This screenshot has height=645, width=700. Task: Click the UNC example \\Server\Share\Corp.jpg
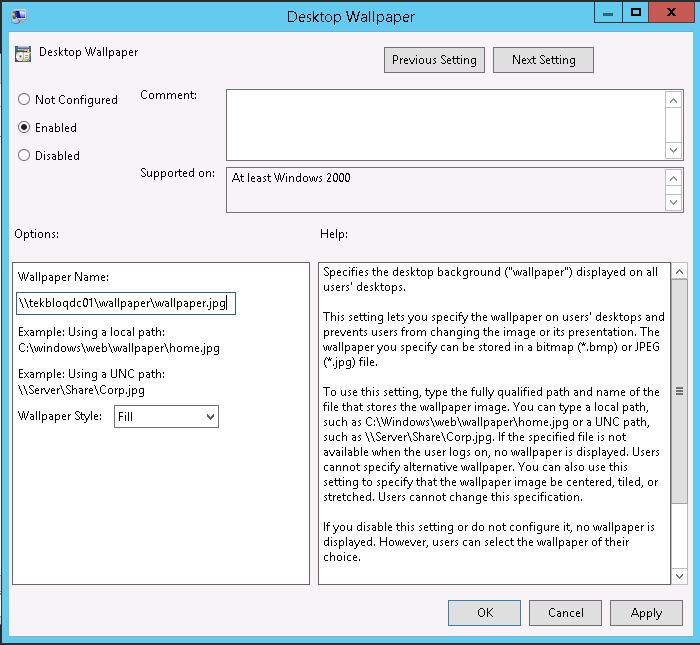point(81,390)
